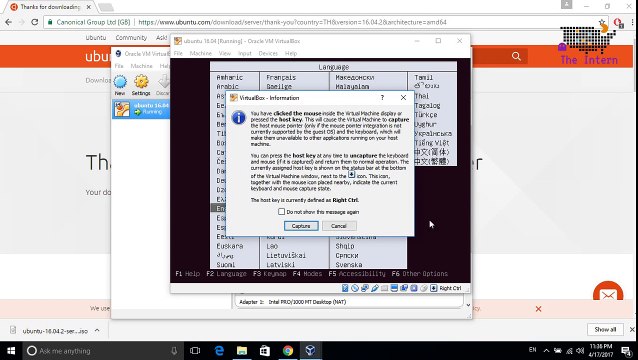Image resolution: width=638 pixels, height=360 pixels.
Task: Open File Explorer from the taskbar
Action: [x=242, y=351]
